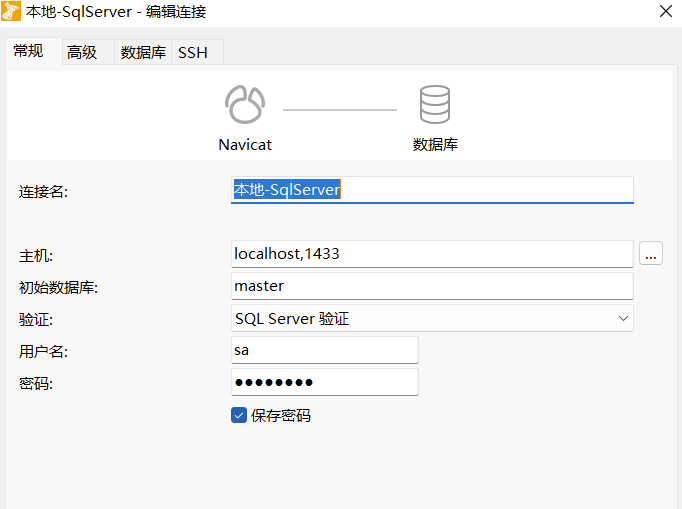682x509 pixels.
Task: Click the 初始数据库: label
Action: (x=58, y=288)
